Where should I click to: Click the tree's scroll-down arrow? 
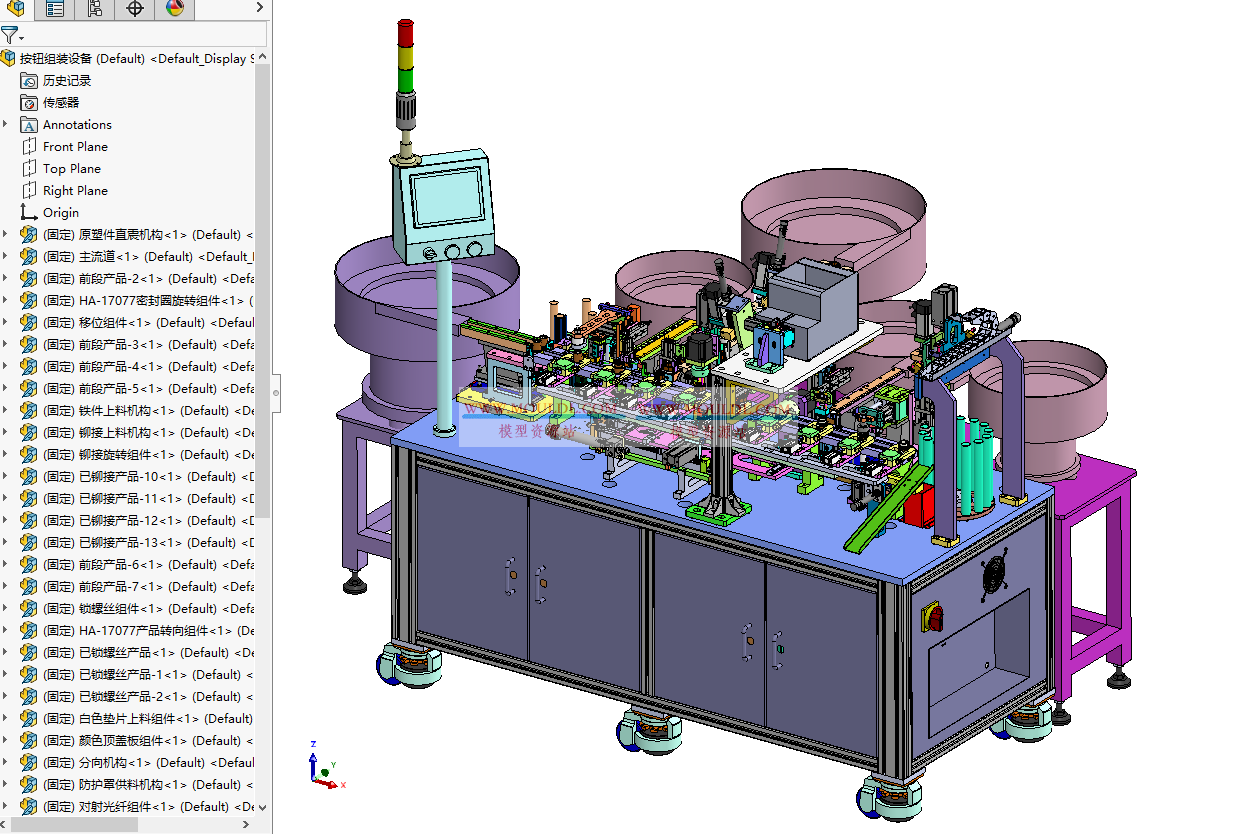click(262, 807)
